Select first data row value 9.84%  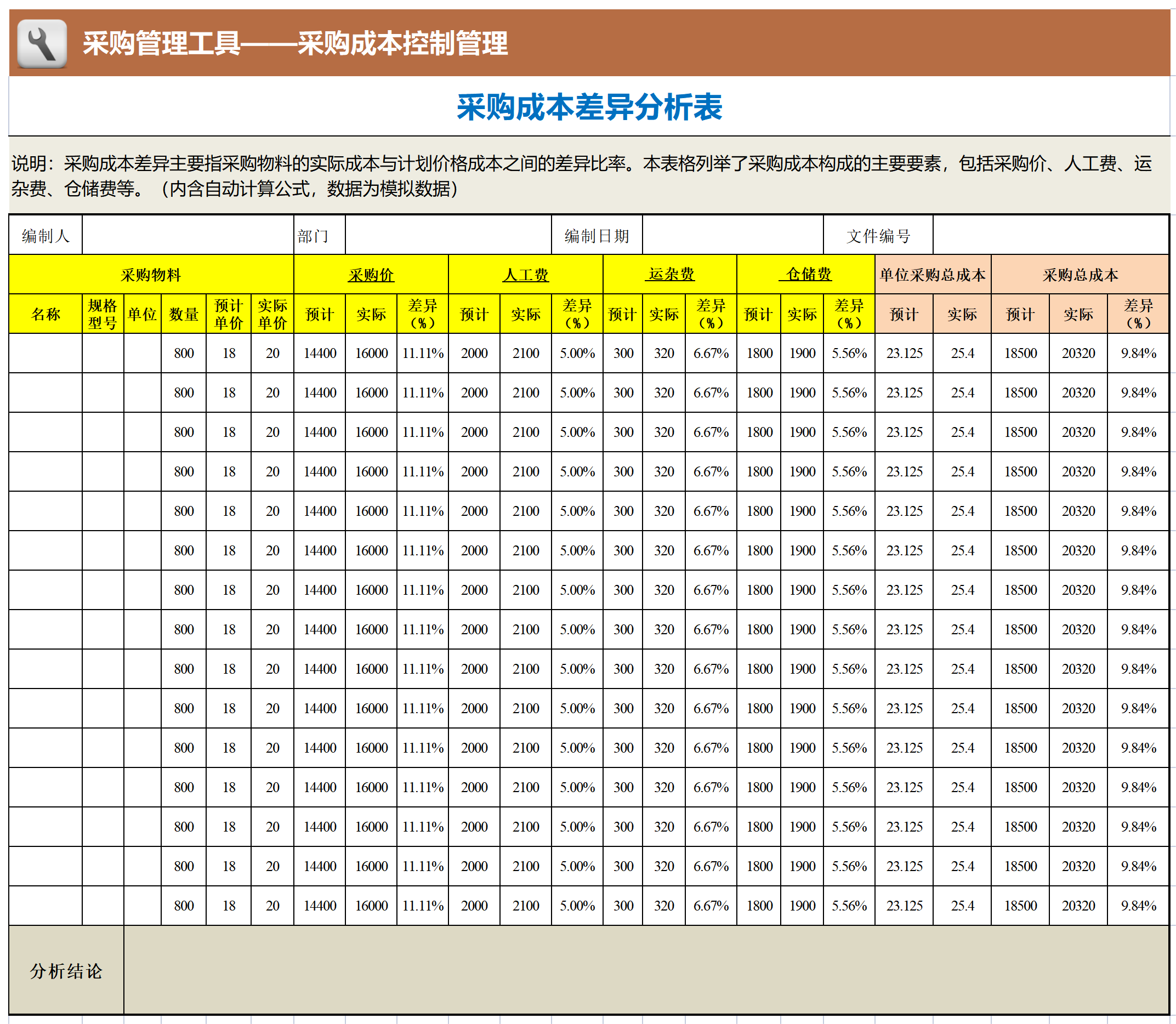pyautogui.click(x=1138, y=353)
